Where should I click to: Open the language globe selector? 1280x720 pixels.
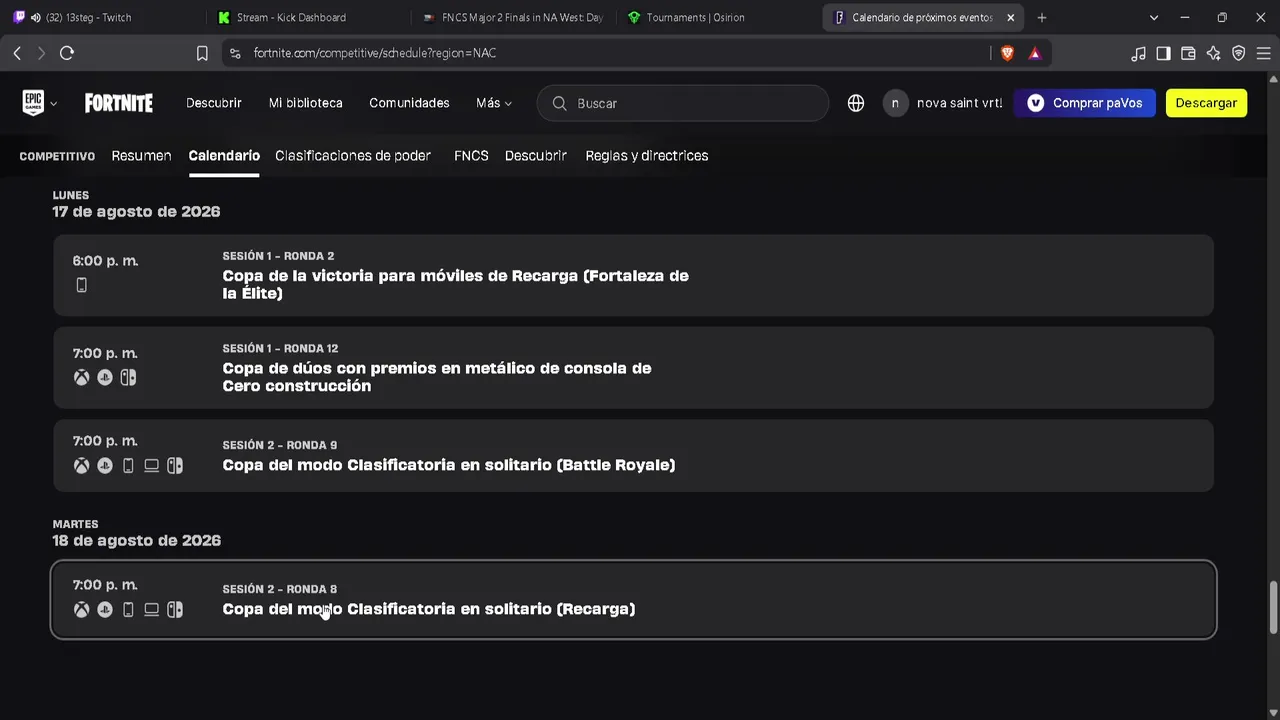856,103
